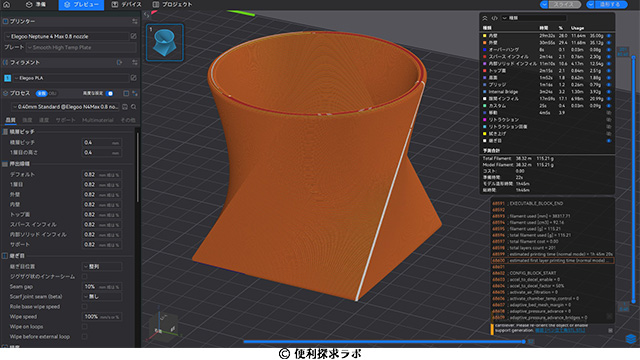This screenshot has width=640, height=360.
Task: Open the 継ぎ目位置 seam position dropdown
Action: (x=102, y=267)
